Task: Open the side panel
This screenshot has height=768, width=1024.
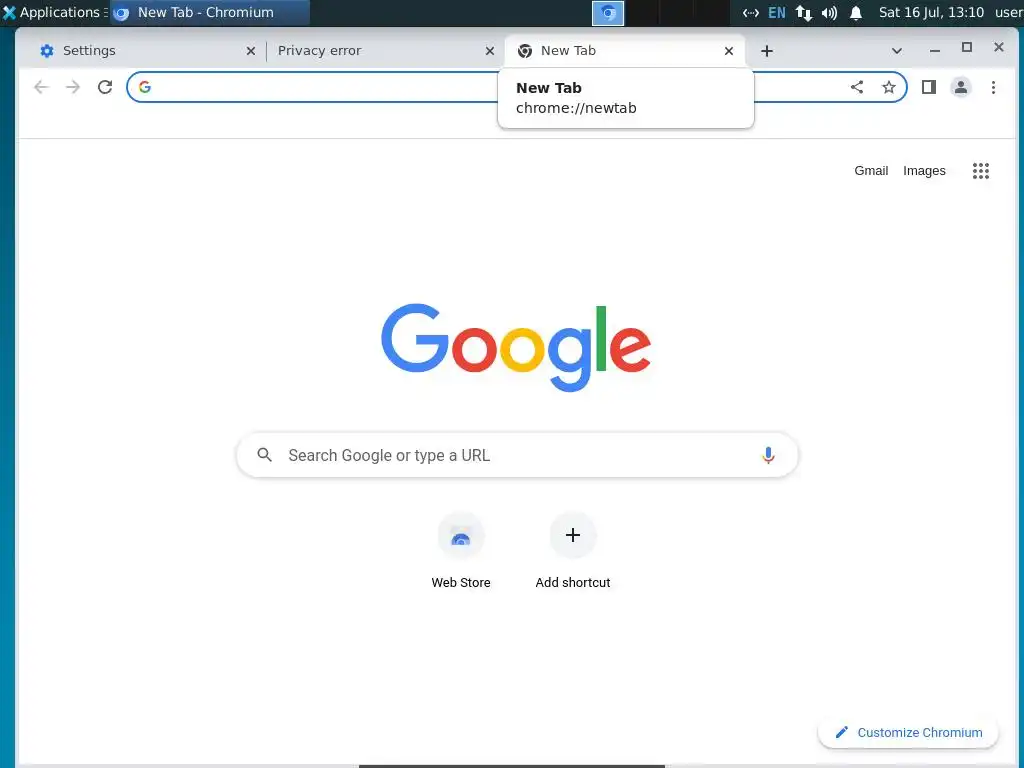Action: [x=929, y=87]
